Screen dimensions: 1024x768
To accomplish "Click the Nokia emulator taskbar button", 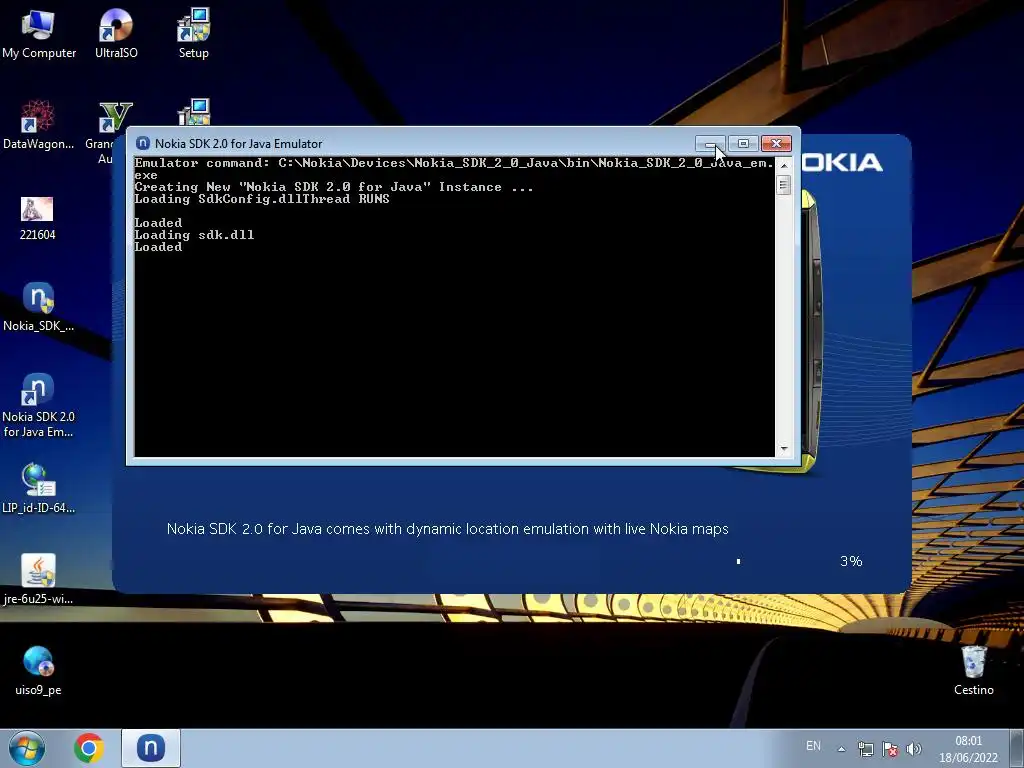I will (x=150, y=748).
